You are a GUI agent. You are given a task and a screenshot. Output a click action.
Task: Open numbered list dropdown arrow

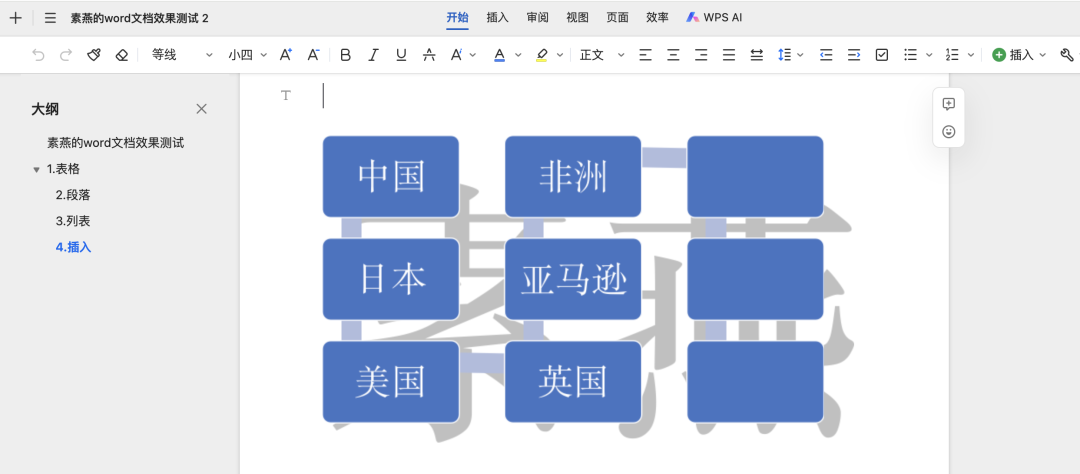(971, 55)
